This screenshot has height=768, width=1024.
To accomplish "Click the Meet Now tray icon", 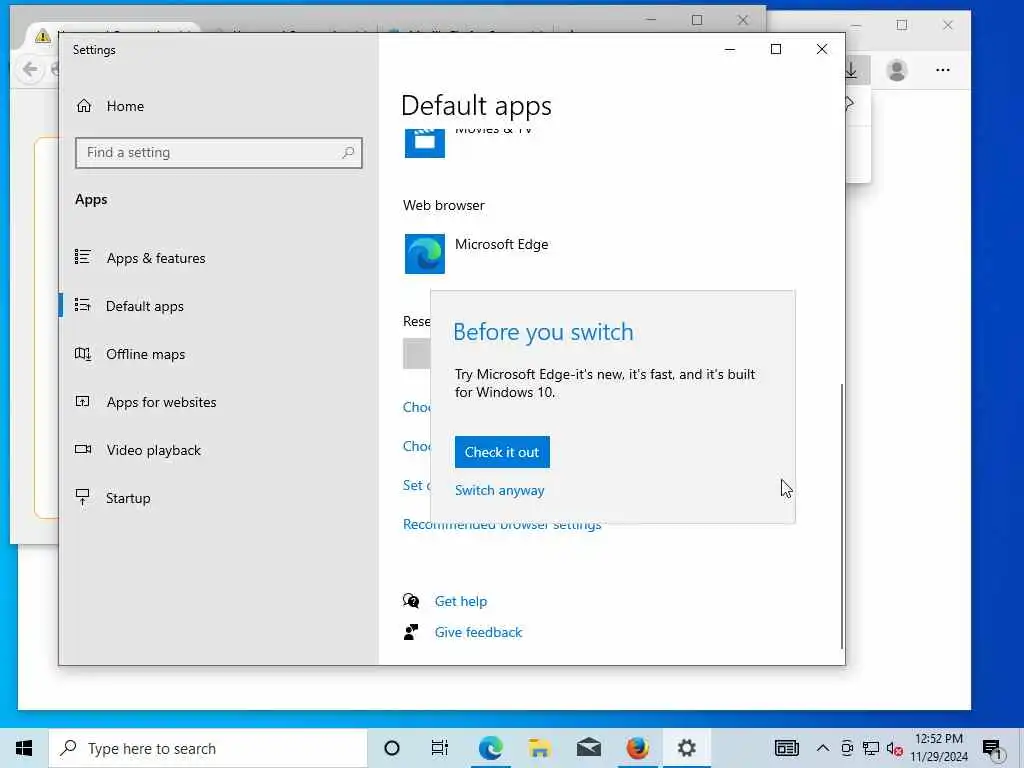I will click(x=847, y=748).
